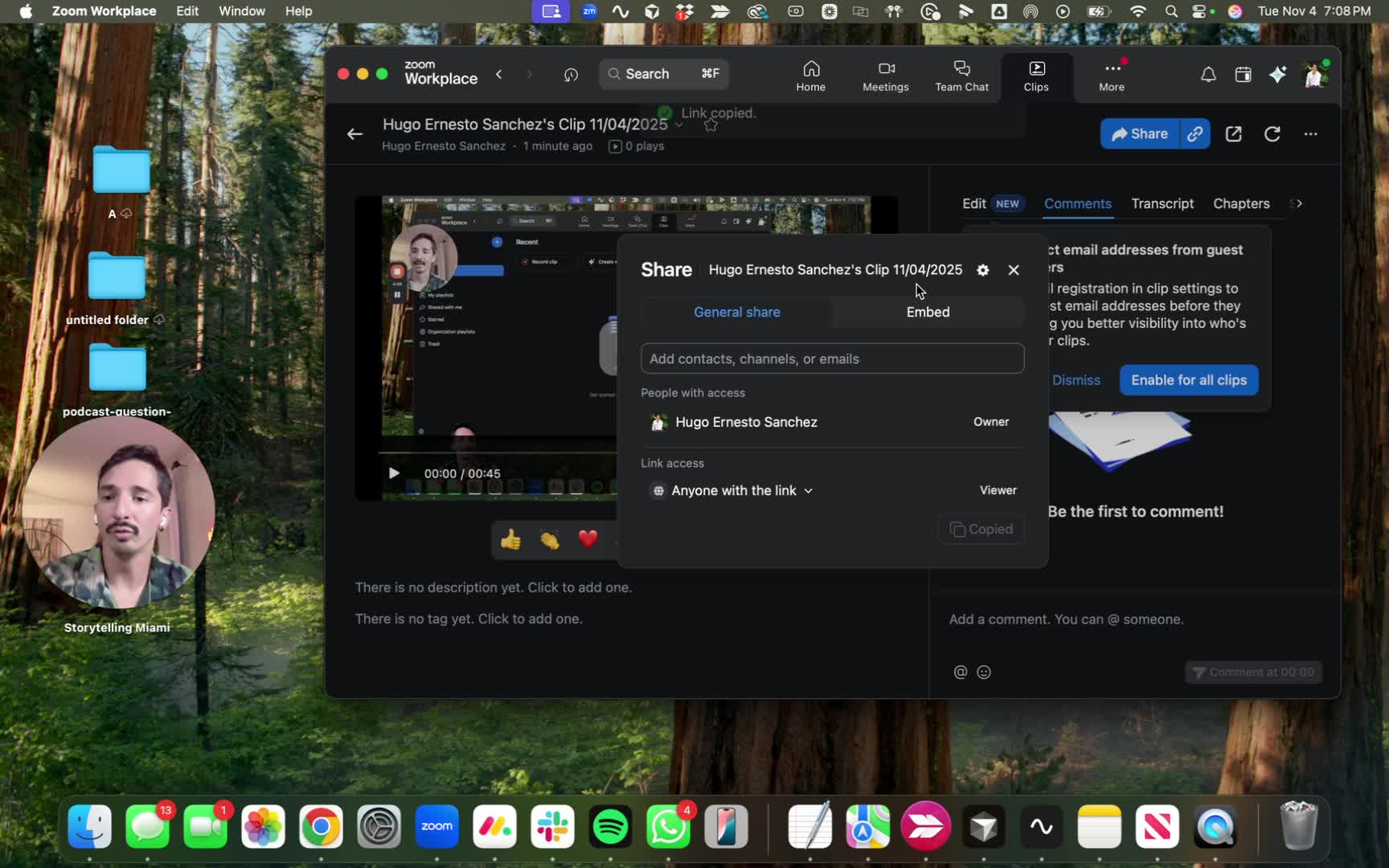Star the clip as favorite
The height and width of the screenshot is (868, 1389).
pos(711,125)
